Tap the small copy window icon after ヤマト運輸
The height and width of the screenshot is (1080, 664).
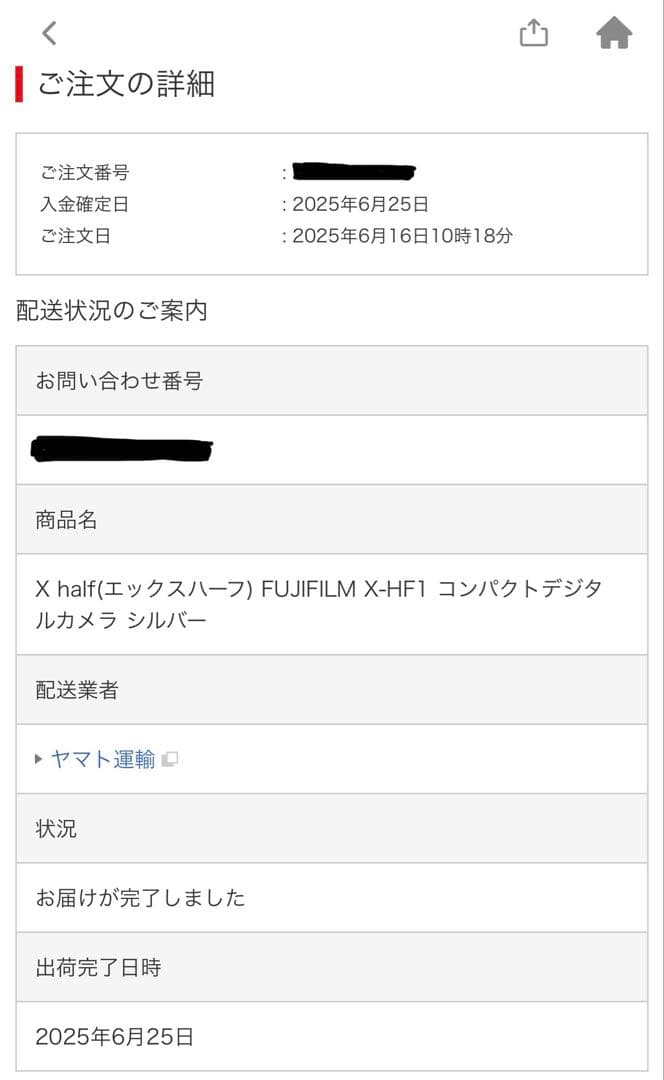(170, 758)
